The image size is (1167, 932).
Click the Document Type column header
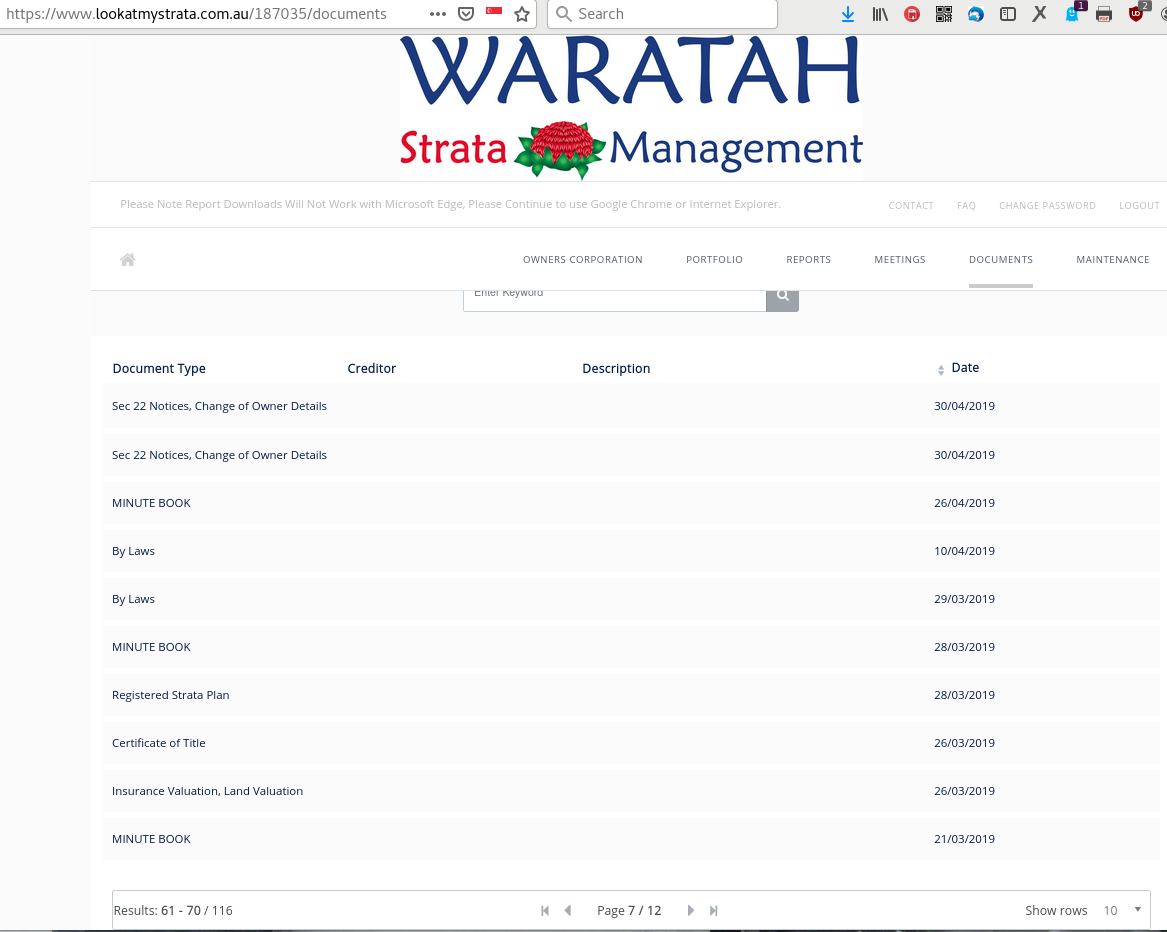[159, 368]
